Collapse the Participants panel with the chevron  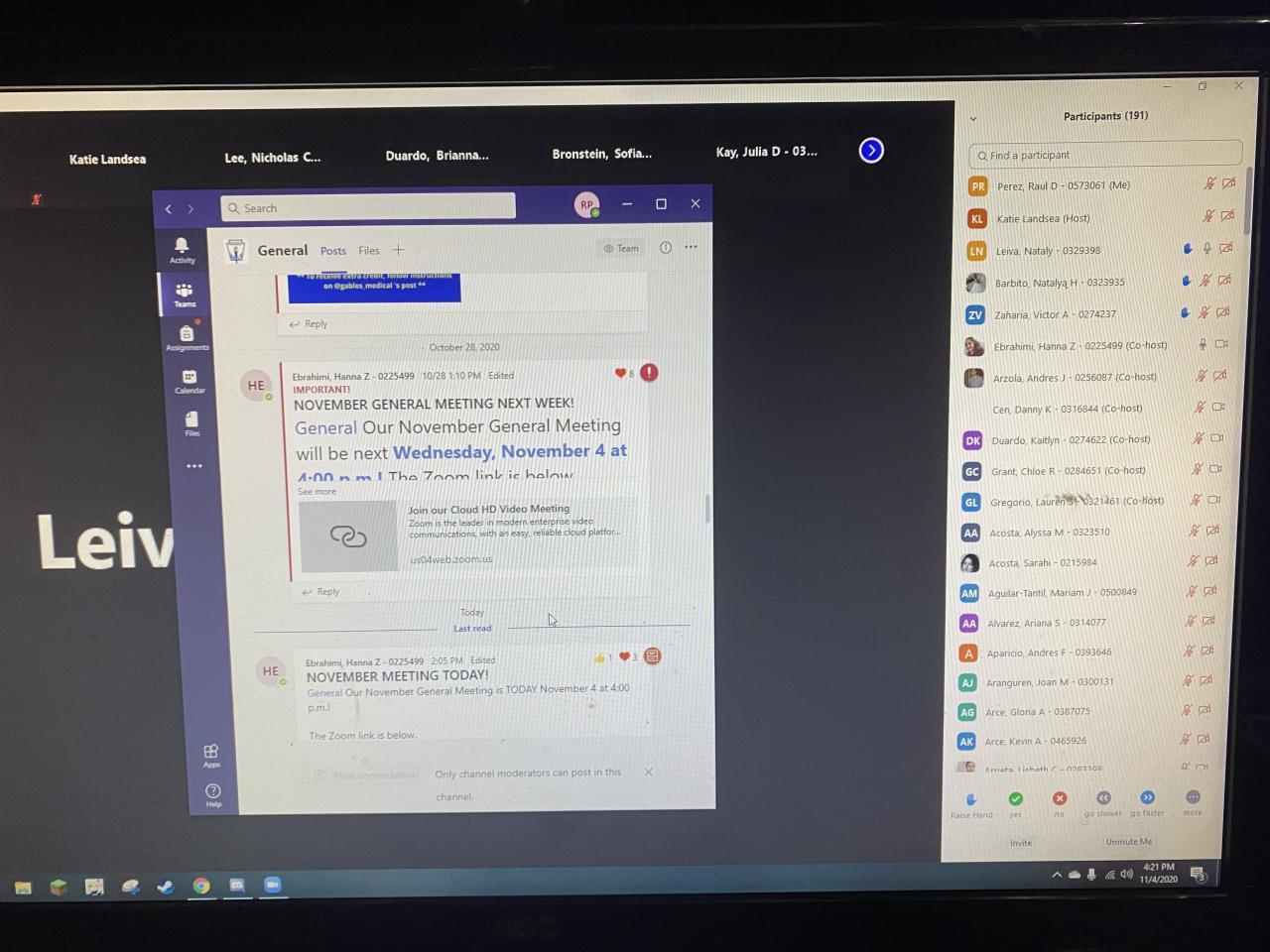click(973, 118)
